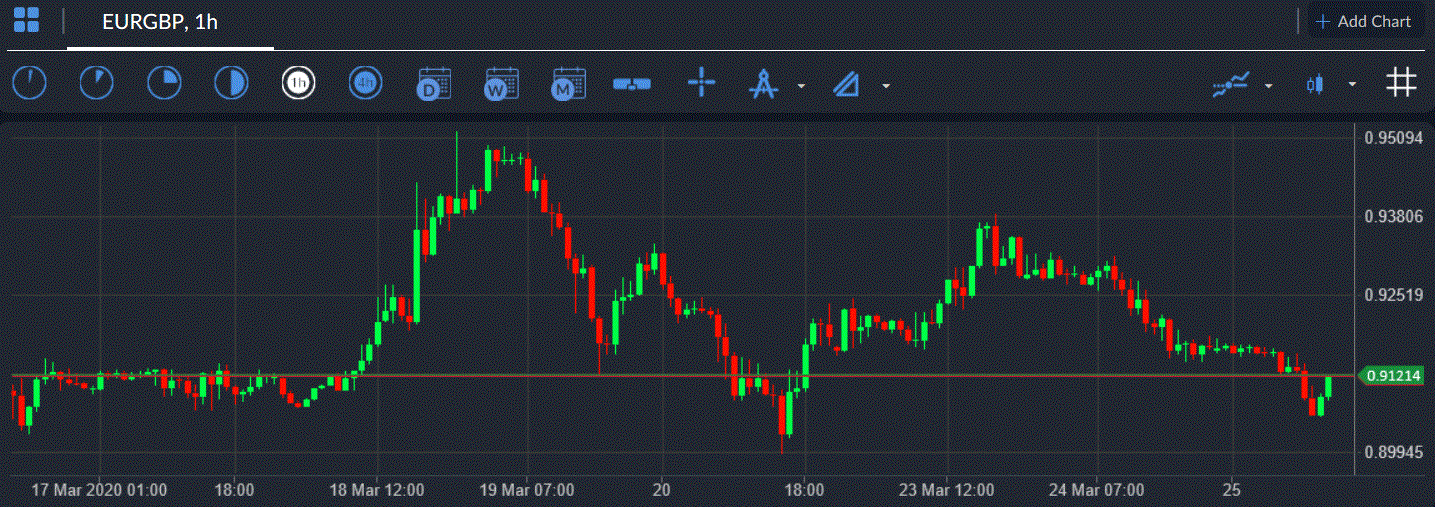Activate the crosshair cursor tool
The width and height of the screenshot is (1435, 507).
point(702,83)
